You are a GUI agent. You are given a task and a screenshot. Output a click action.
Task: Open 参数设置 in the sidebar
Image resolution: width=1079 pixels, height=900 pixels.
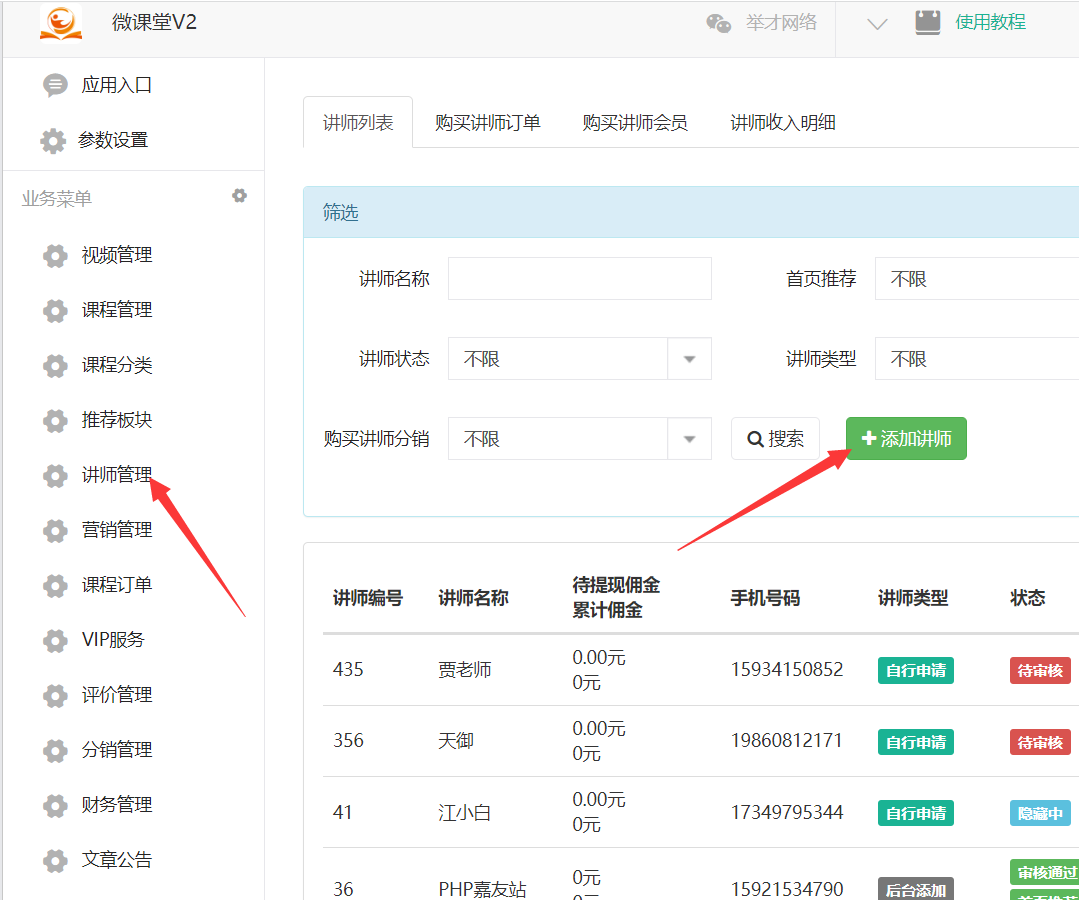click(x=113, y=140)
